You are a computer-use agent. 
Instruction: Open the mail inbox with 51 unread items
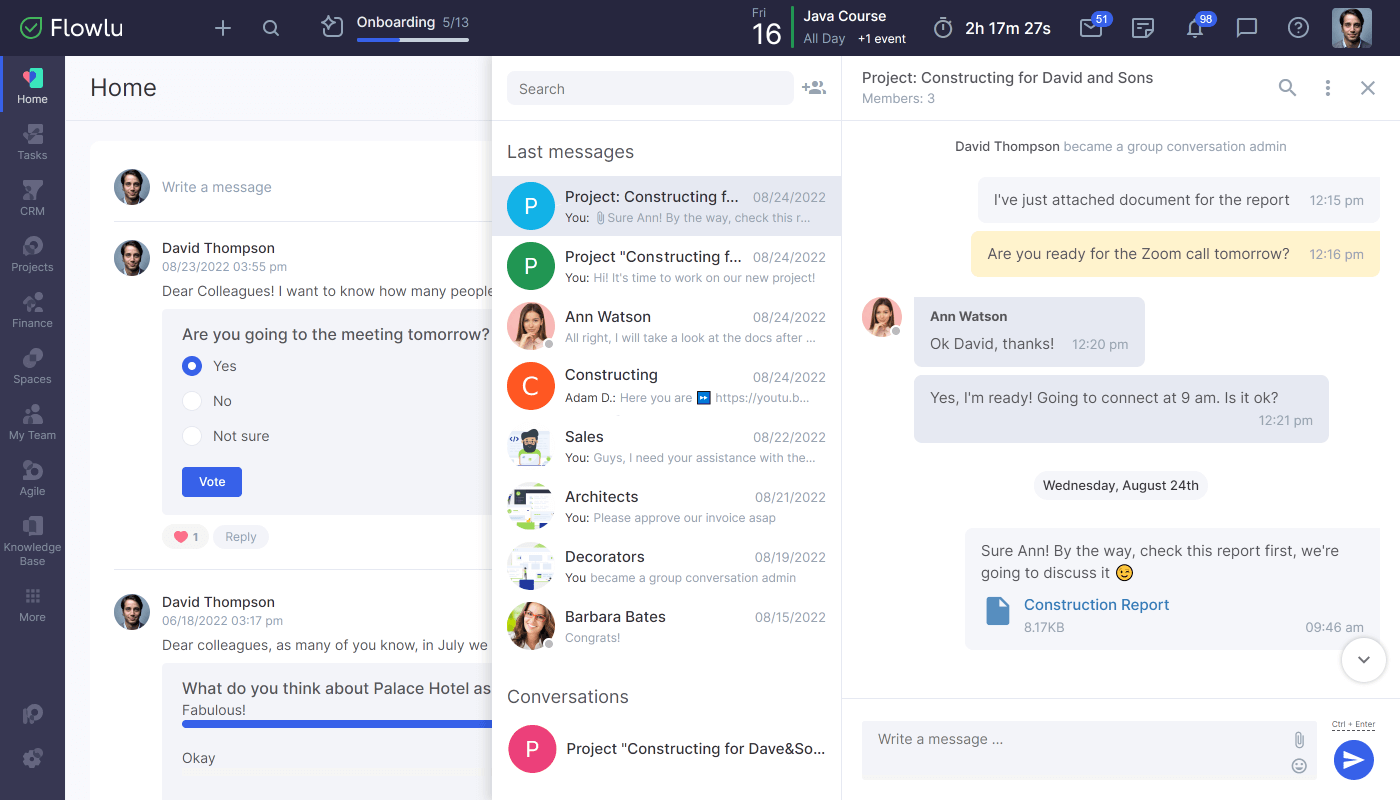pos(1090,28)
